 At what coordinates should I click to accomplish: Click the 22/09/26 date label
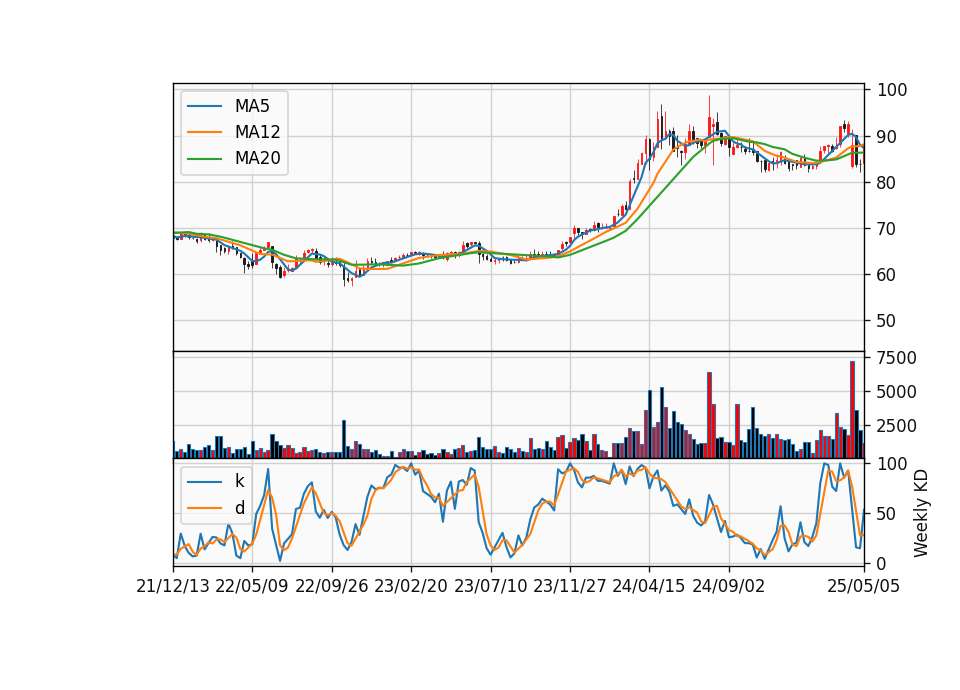[332, 586]
